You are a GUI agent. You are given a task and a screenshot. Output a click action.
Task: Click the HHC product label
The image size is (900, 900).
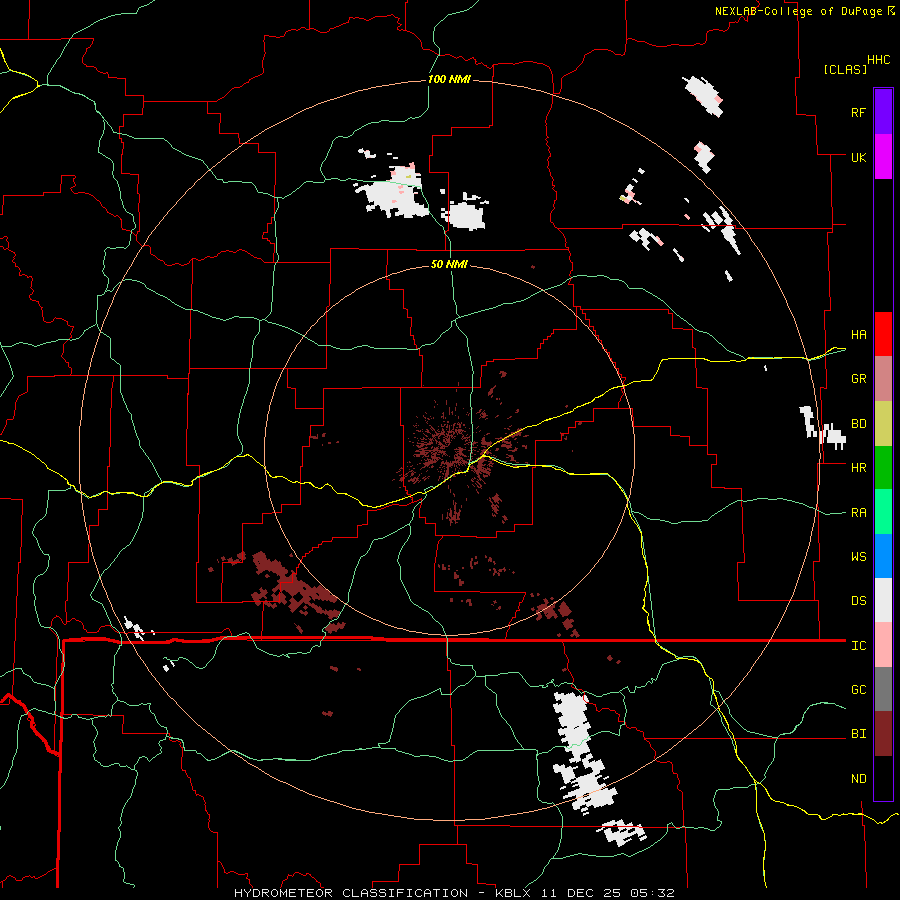tap(879, 60)
